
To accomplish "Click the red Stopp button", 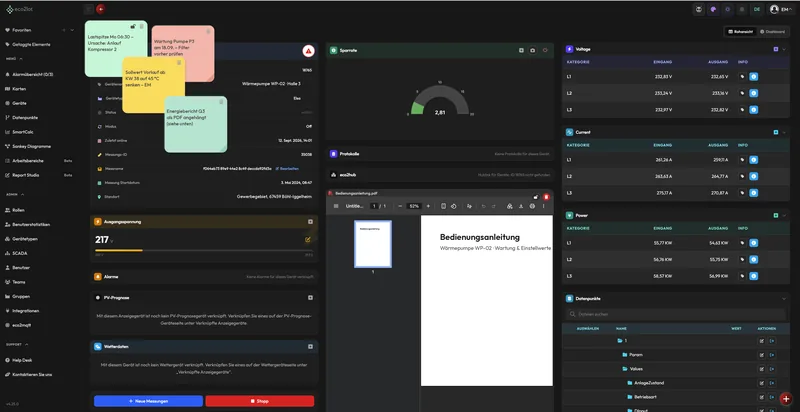I will pyautogui.click(x=260, y=401).
